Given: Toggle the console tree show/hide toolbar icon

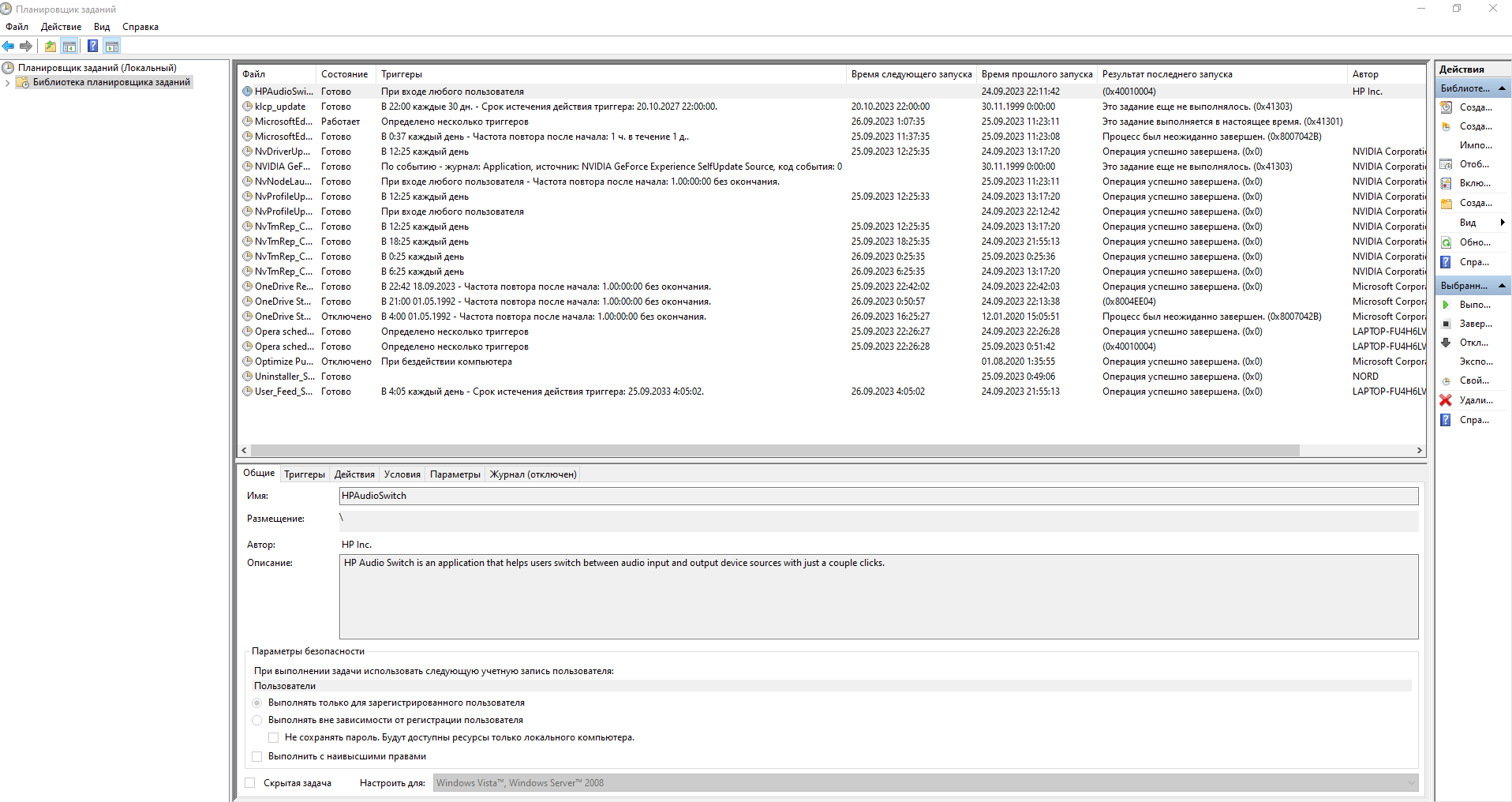Looking at the screenshot, I should click(x=69, y=47).
